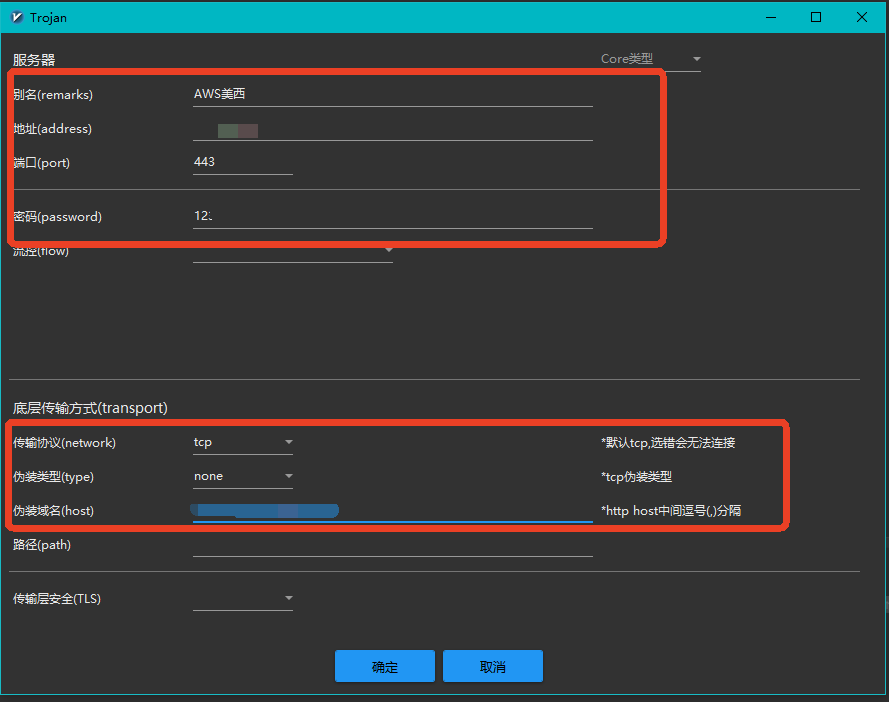Image resolution: width=889 pixels, height=702 pixels.
Task: Open the 传输协议(network) dropdown showing tcp
Action: [x=242, y=442]
